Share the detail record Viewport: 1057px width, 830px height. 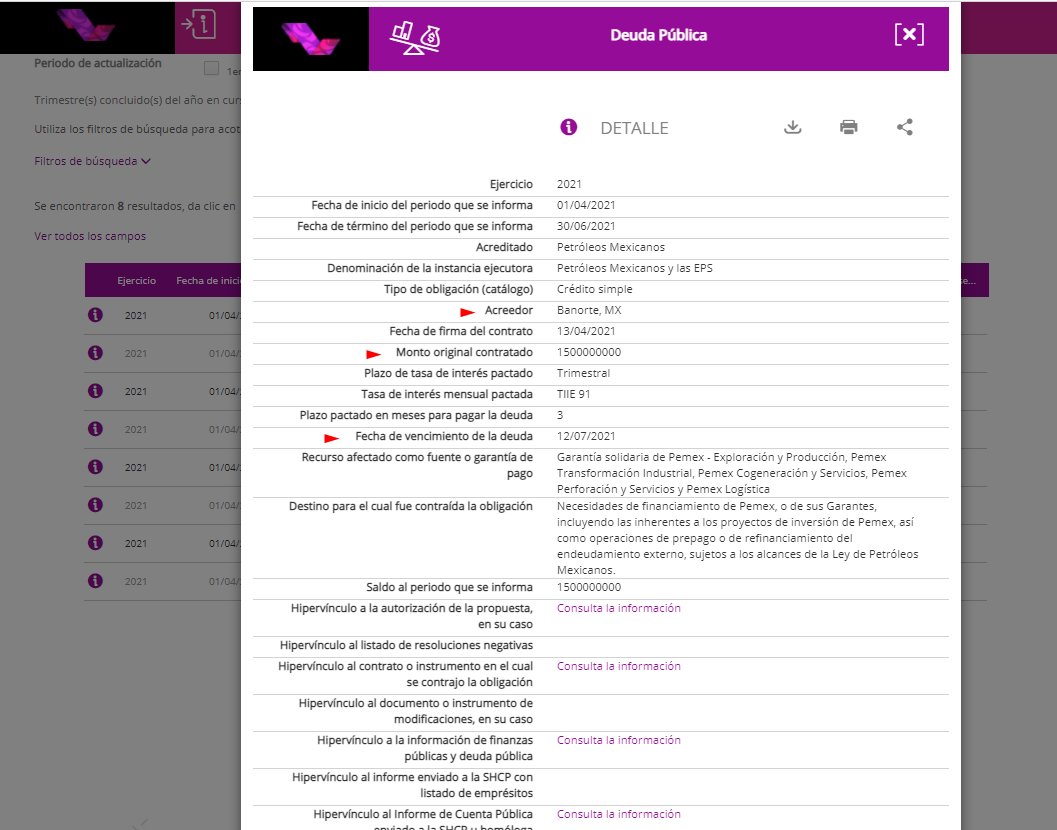tap(905, 127)
